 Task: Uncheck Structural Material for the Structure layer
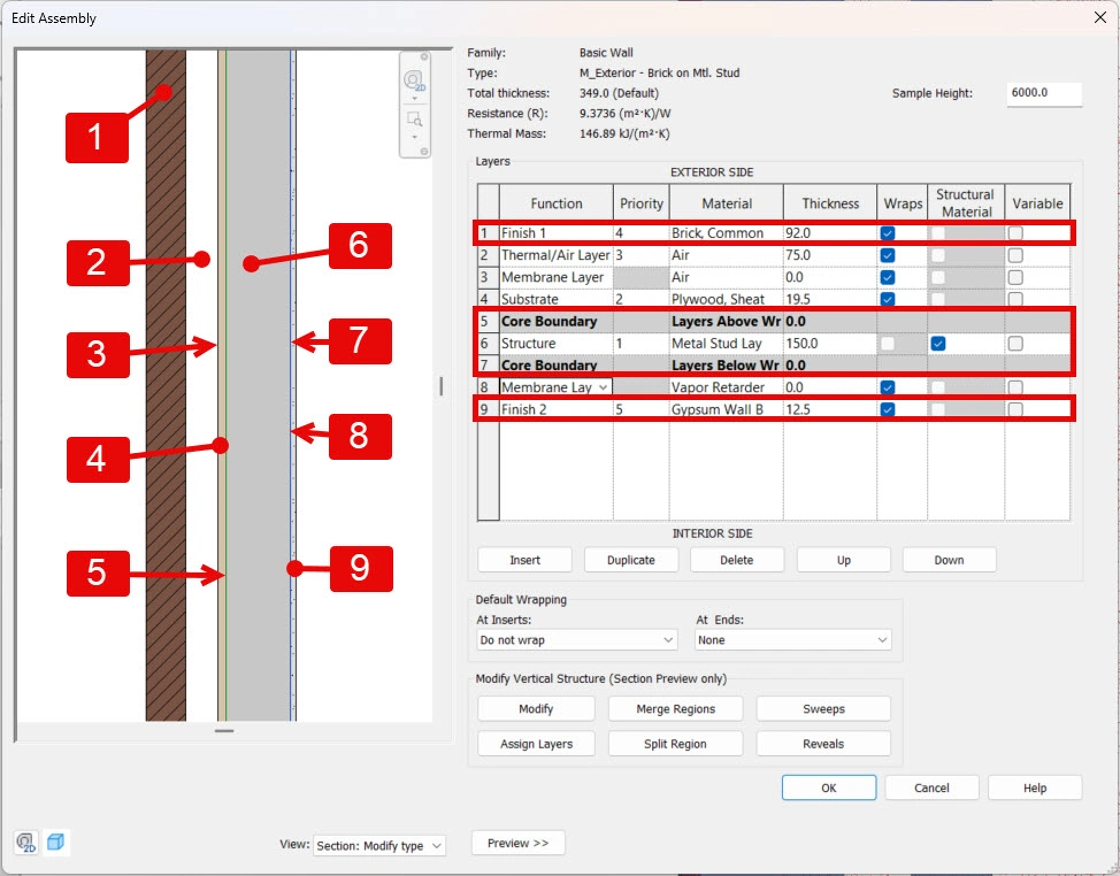pos(938,343)
